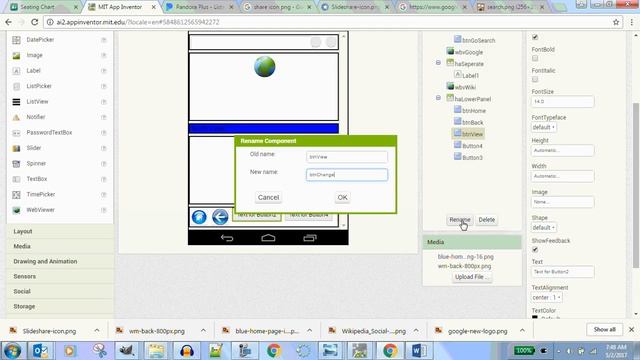Open help for DatePicker component

104,40
